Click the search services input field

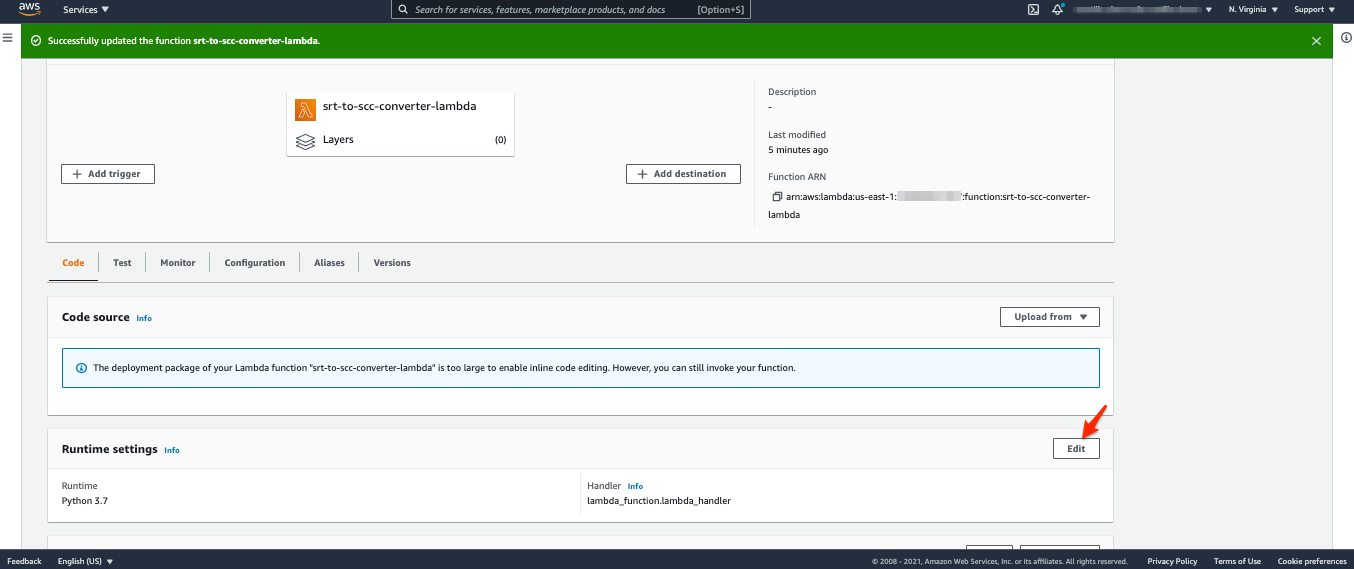click(x=570, y=9)
